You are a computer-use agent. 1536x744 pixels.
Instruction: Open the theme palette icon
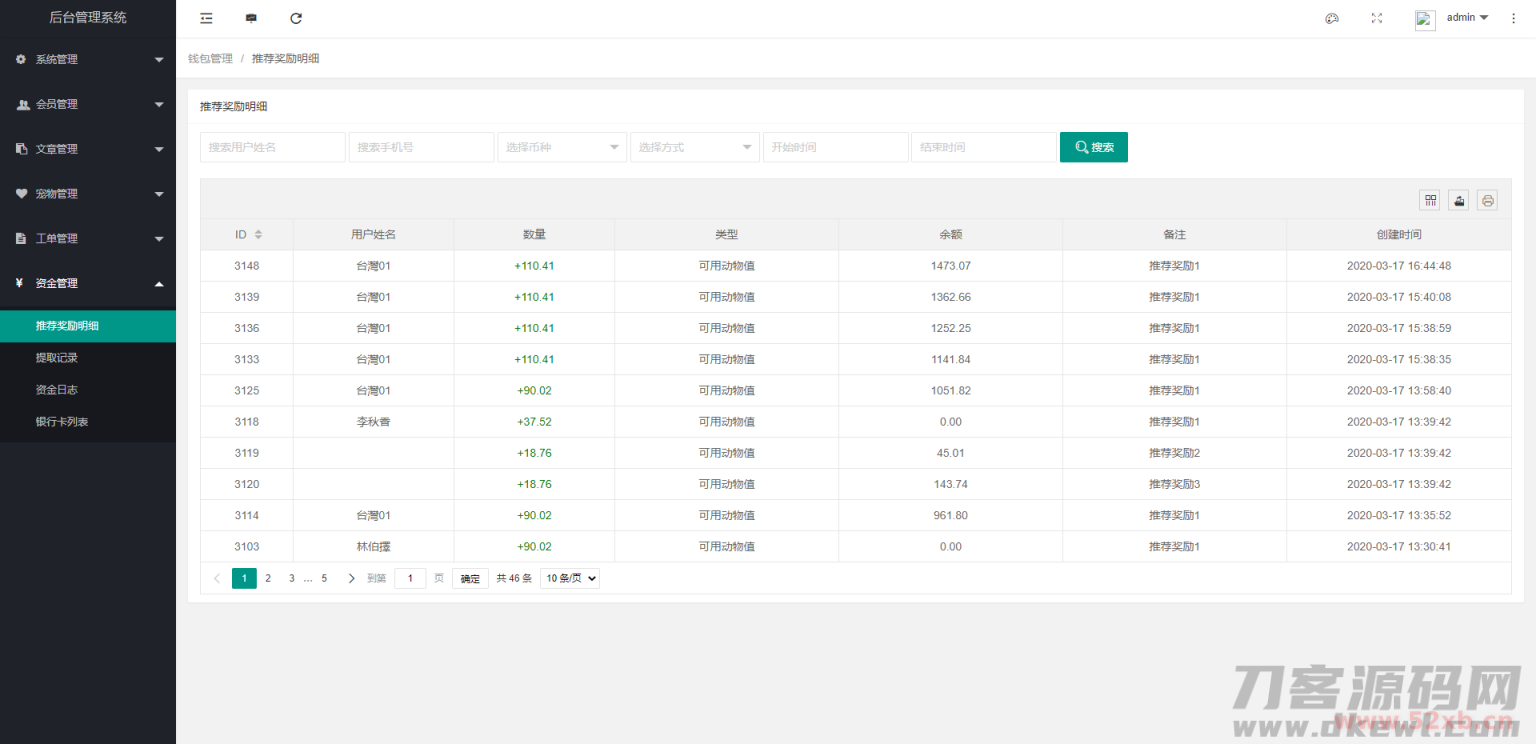[x=1331, y=18]
